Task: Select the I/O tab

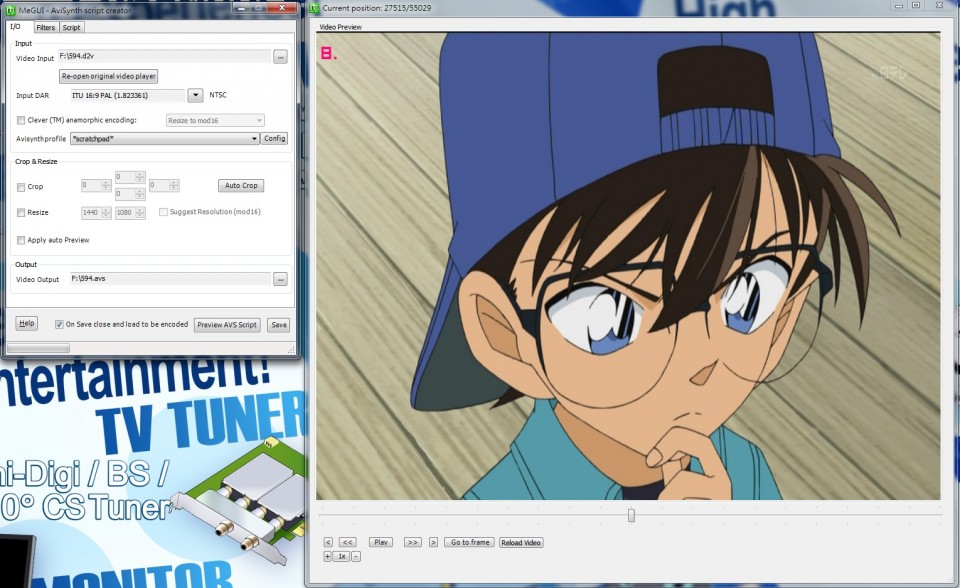Action: [16, 27]
